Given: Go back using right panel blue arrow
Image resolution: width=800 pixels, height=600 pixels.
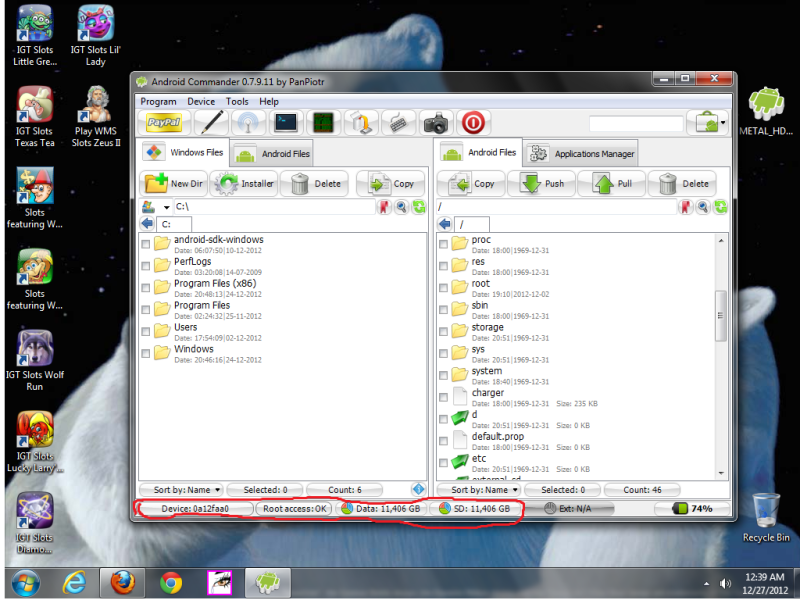Looking at the screenshot, I should 445,223.
